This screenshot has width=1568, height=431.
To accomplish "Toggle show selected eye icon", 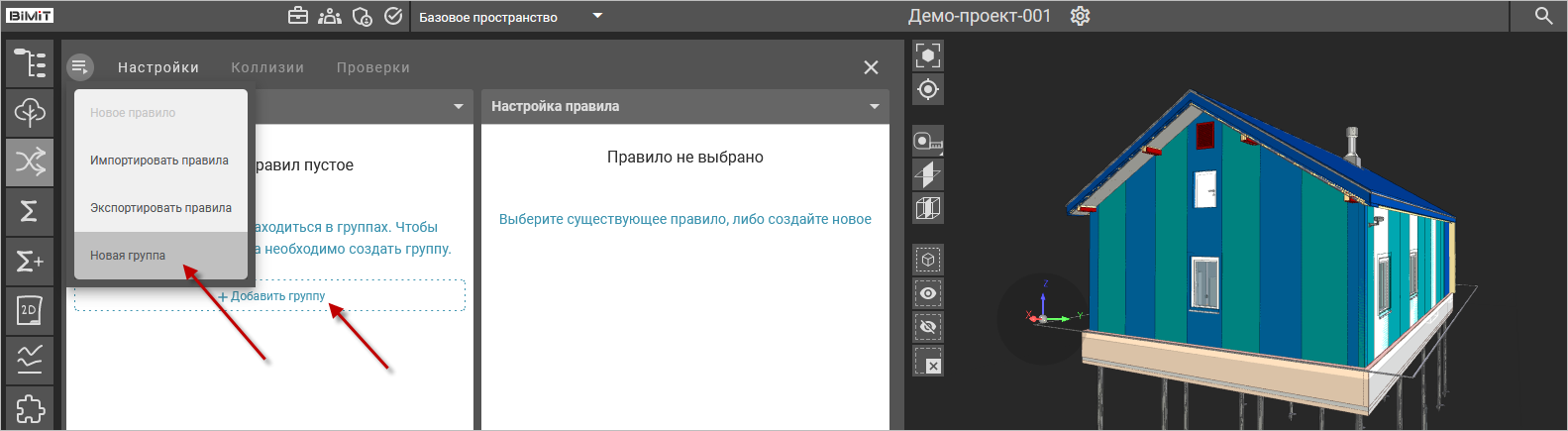I will [x=928, y=293].
